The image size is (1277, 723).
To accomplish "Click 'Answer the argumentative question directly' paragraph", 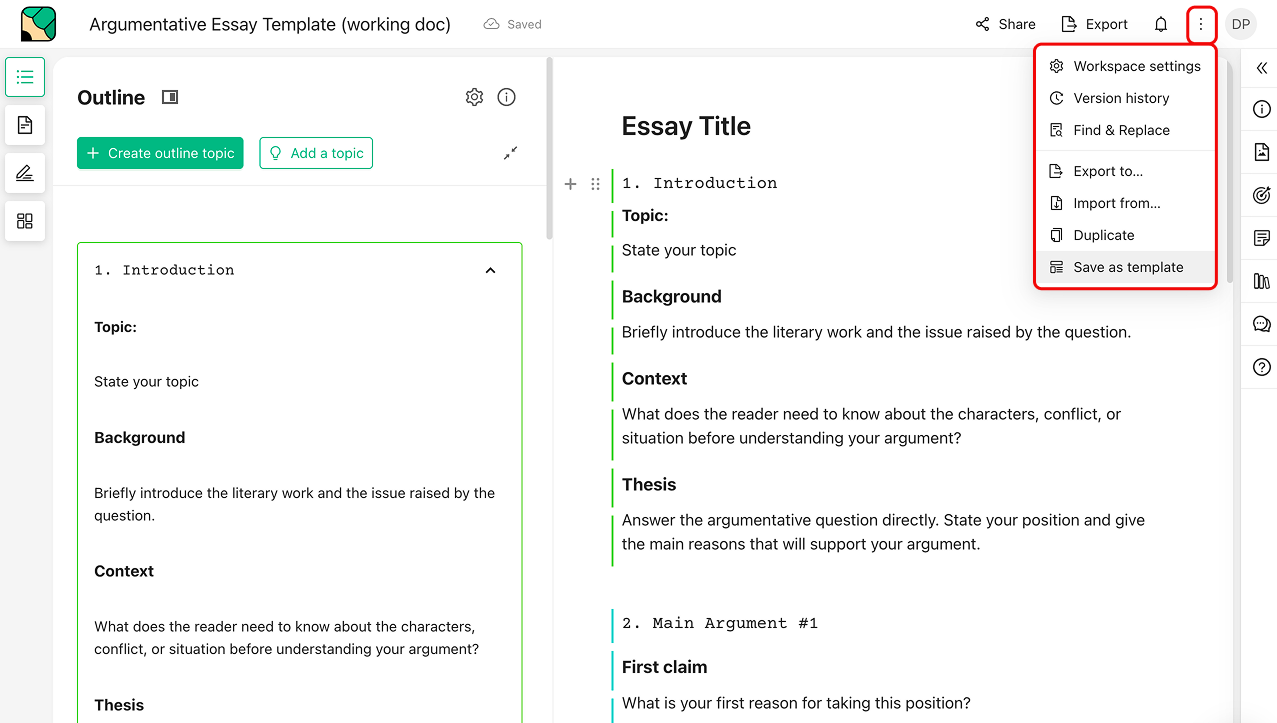I will click(883, 532).
